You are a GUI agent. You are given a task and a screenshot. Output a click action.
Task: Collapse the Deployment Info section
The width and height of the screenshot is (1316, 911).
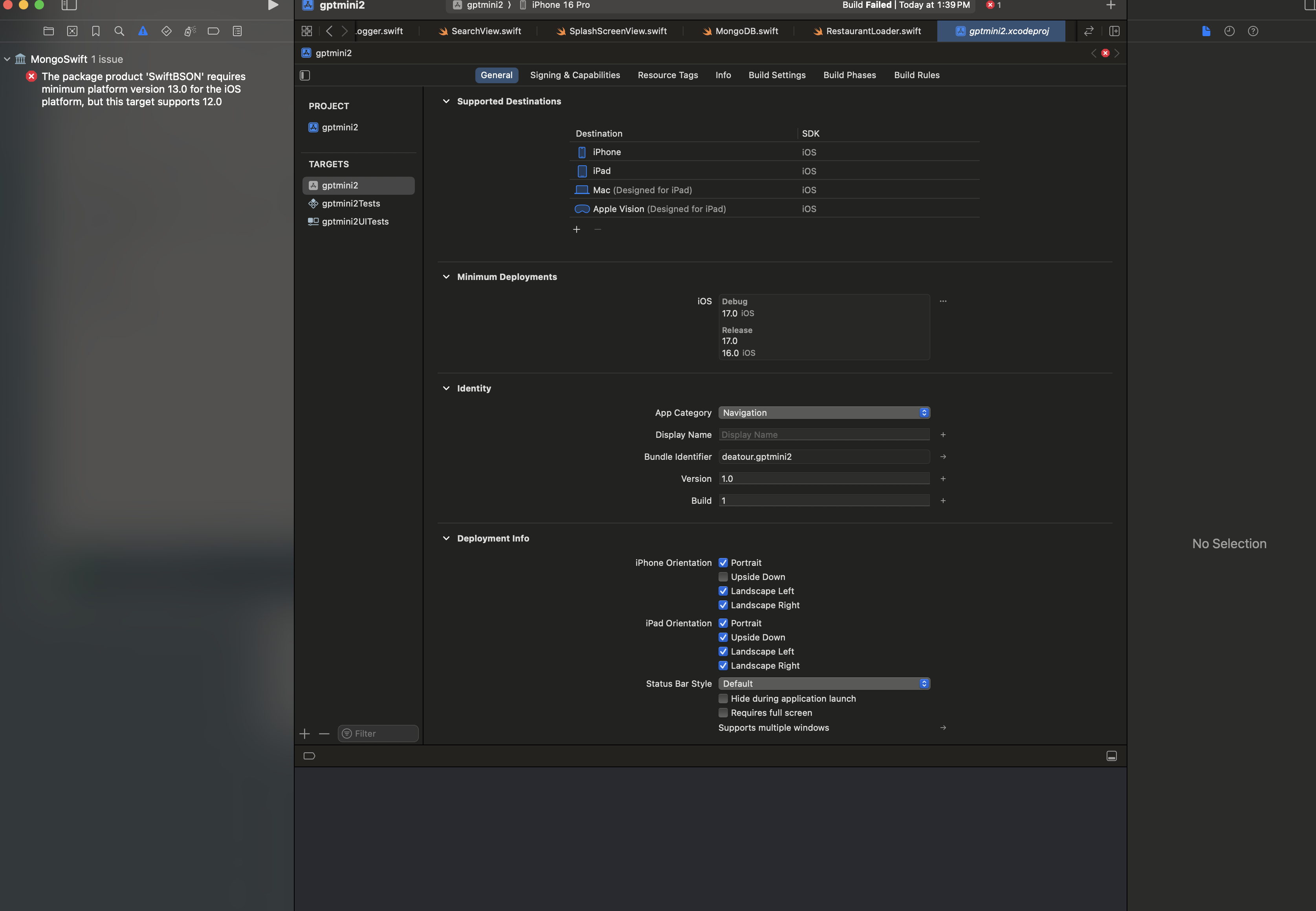click(x=446, y=538)
